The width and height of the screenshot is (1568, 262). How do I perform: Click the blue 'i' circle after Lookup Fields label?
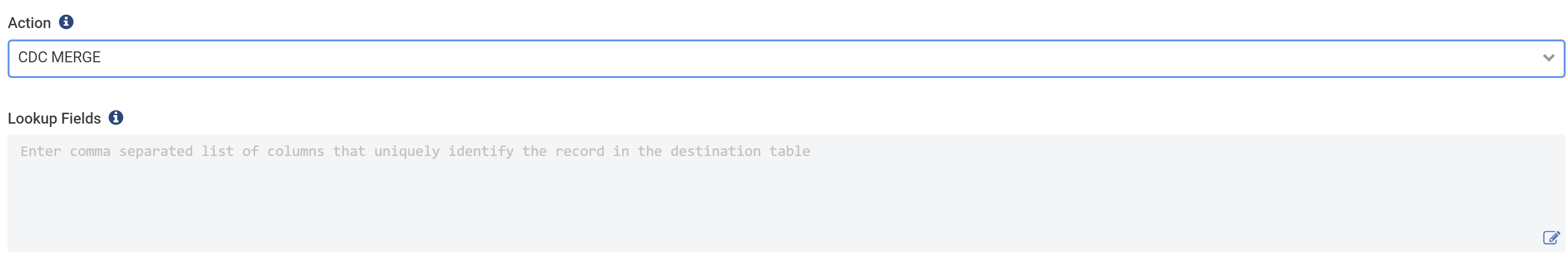[115, 117]
